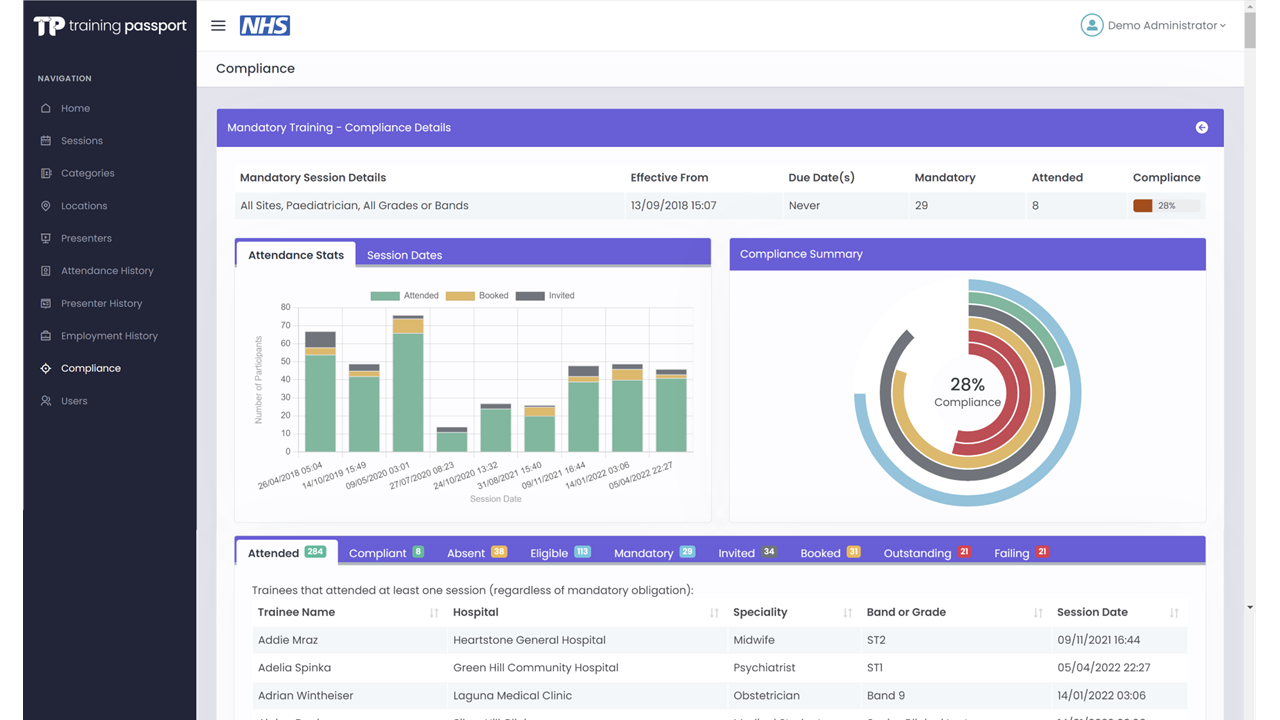
Task: Toggle the Invited legend item in the chart
Action: tap(545, 296)
